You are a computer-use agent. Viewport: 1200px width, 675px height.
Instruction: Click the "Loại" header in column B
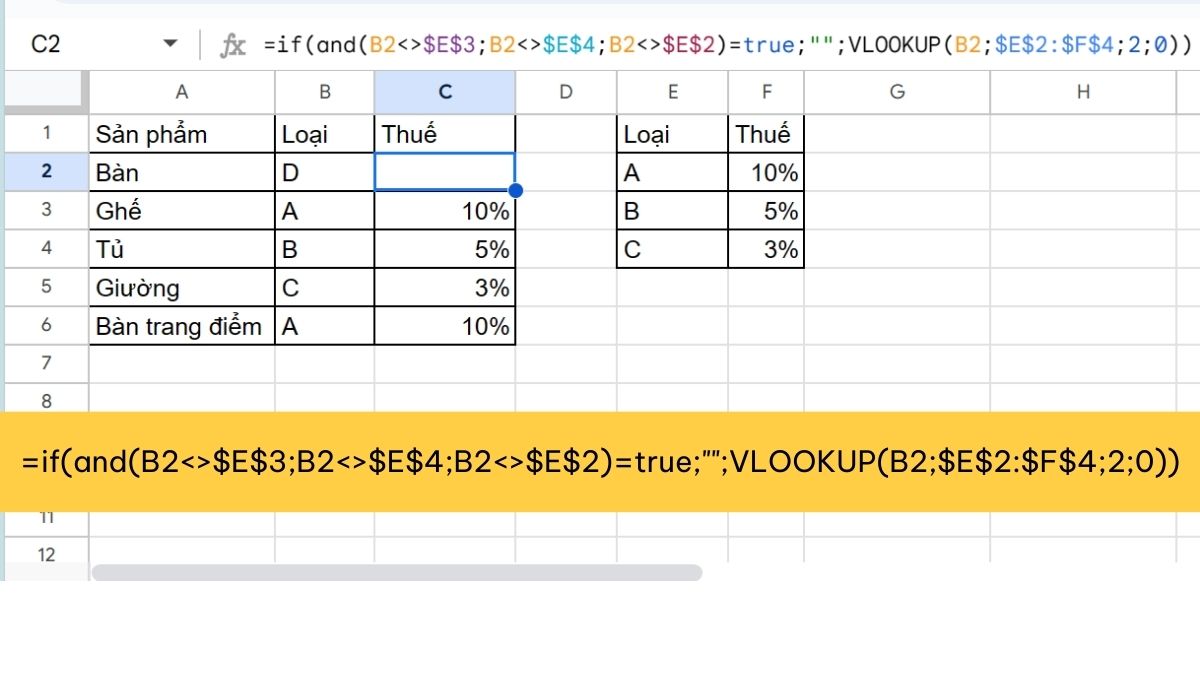[325, 134]
